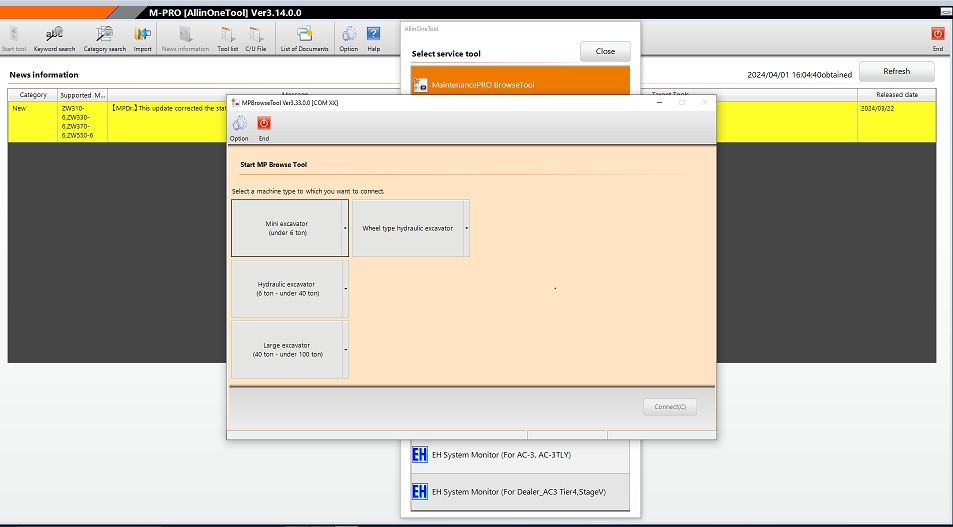Click EH System Monitor AC-3 icon
The image size is (953, 527).
419,455
